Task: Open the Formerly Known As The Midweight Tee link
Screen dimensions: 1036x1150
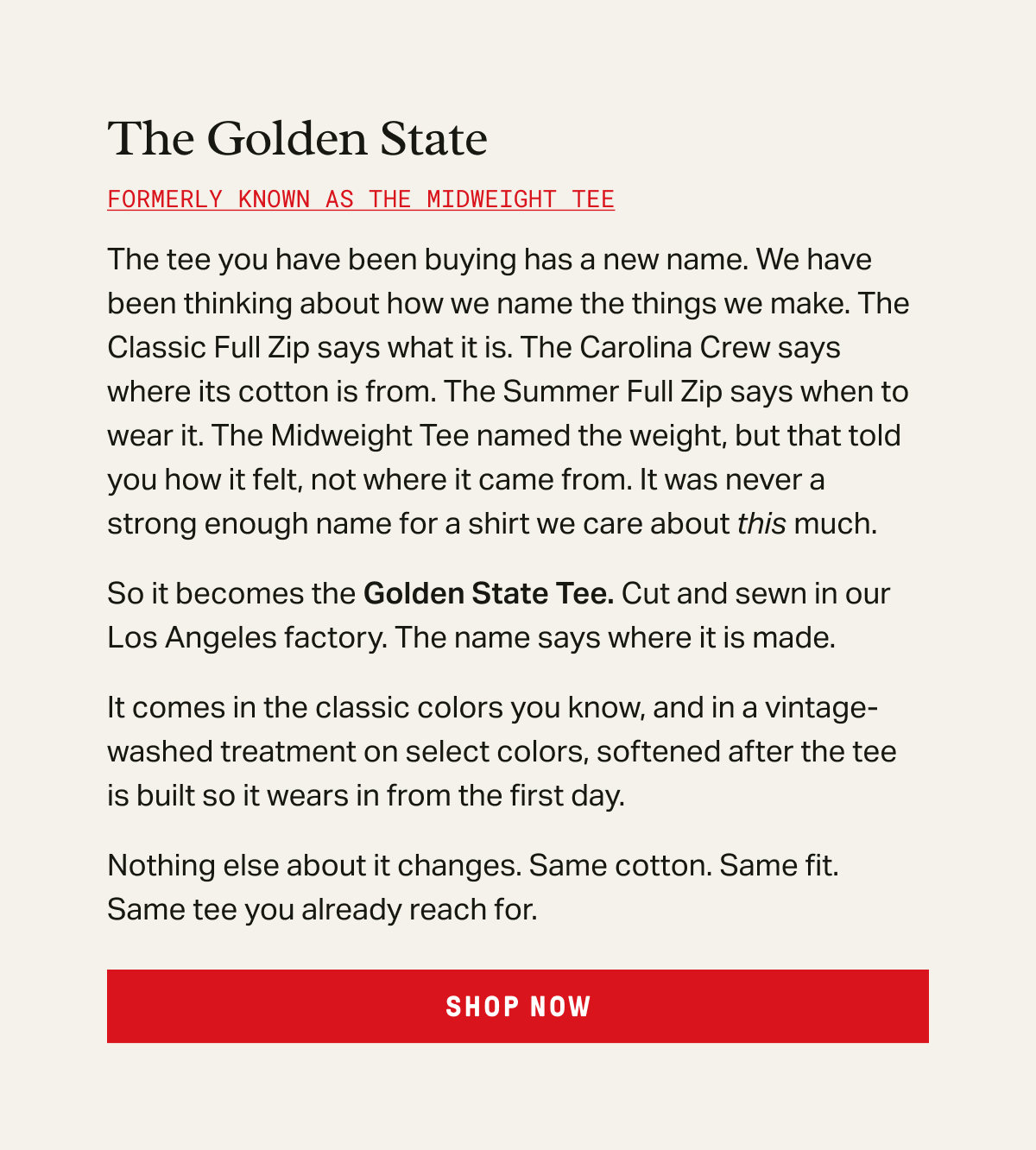Action: click(x=361, y=199)
